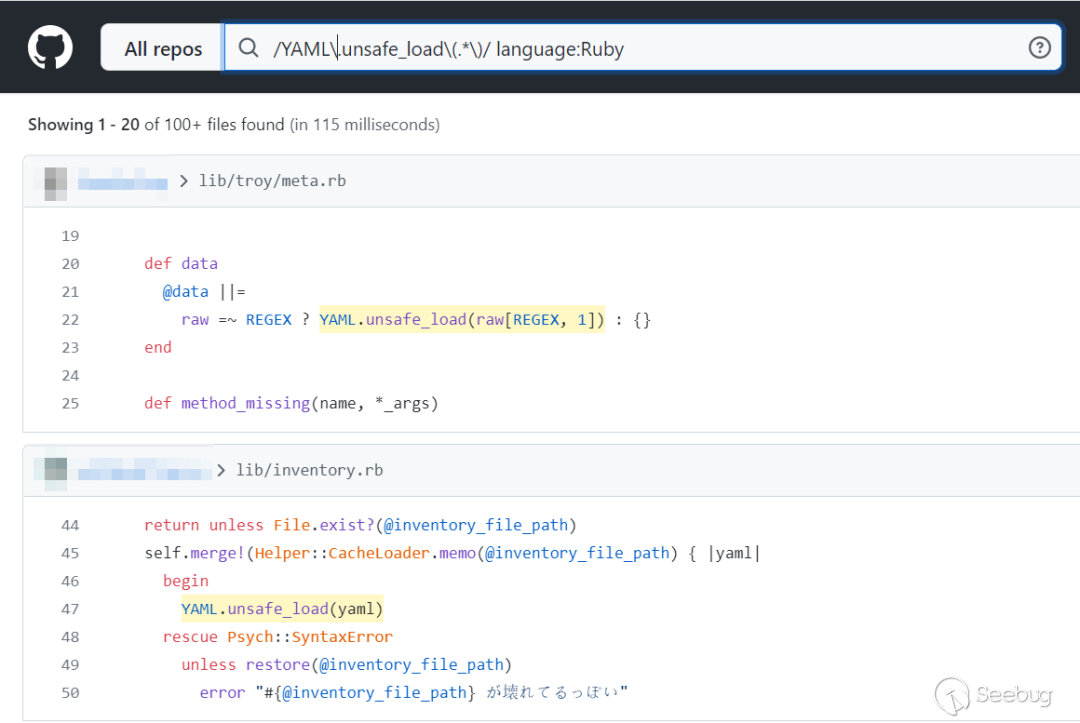Select line number 20 of meta.rb
Image resolution: width=1080 pixels, height=723 pixels.
pos(70,264)
